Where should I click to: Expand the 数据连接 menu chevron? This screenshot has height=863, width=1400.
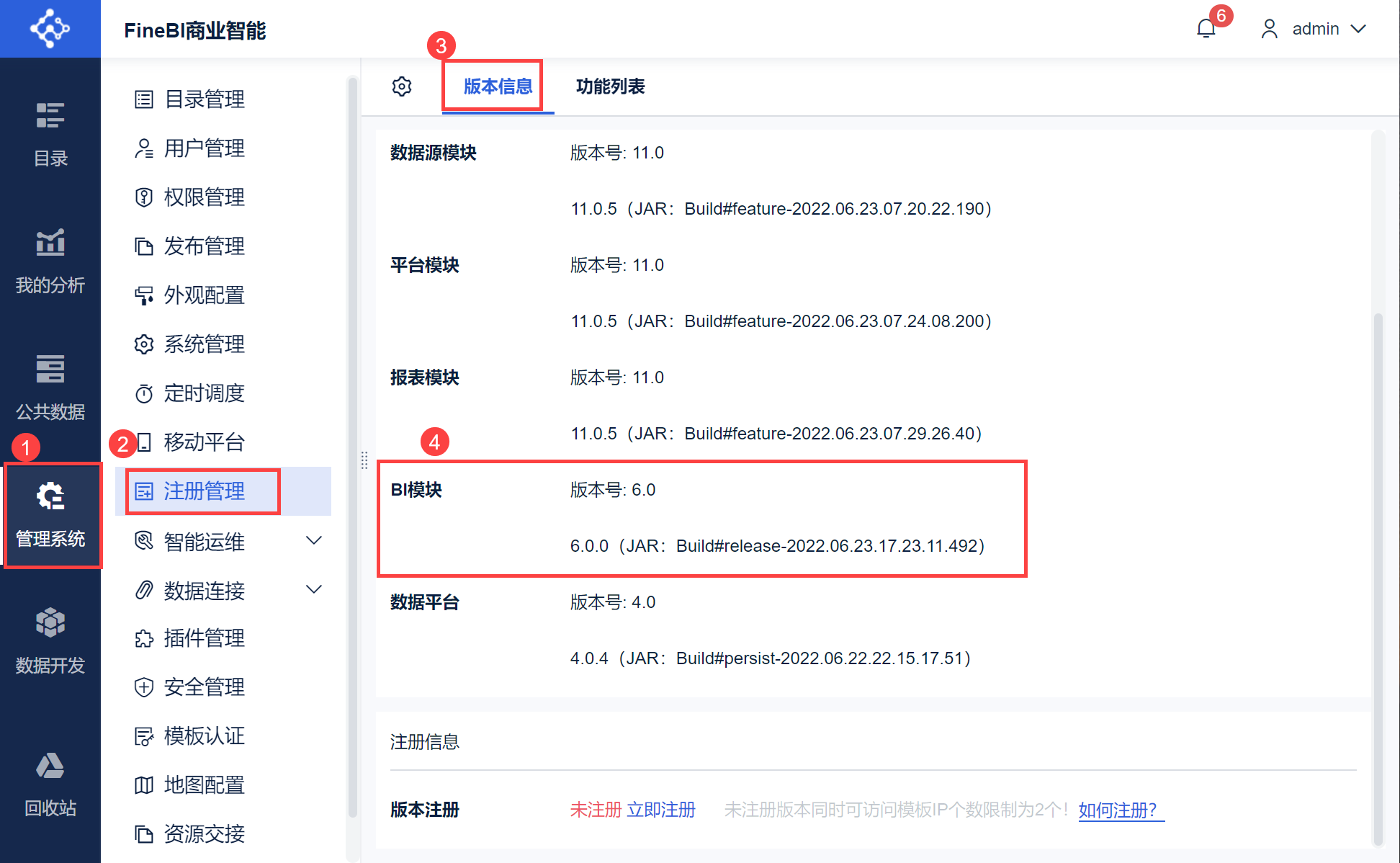314,589
